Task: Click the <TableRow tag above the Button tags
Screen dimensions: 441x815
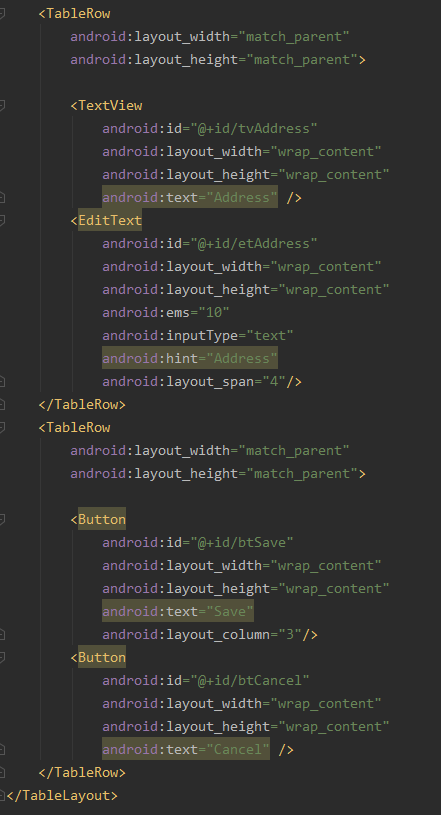Action: (x=74, y=427)
